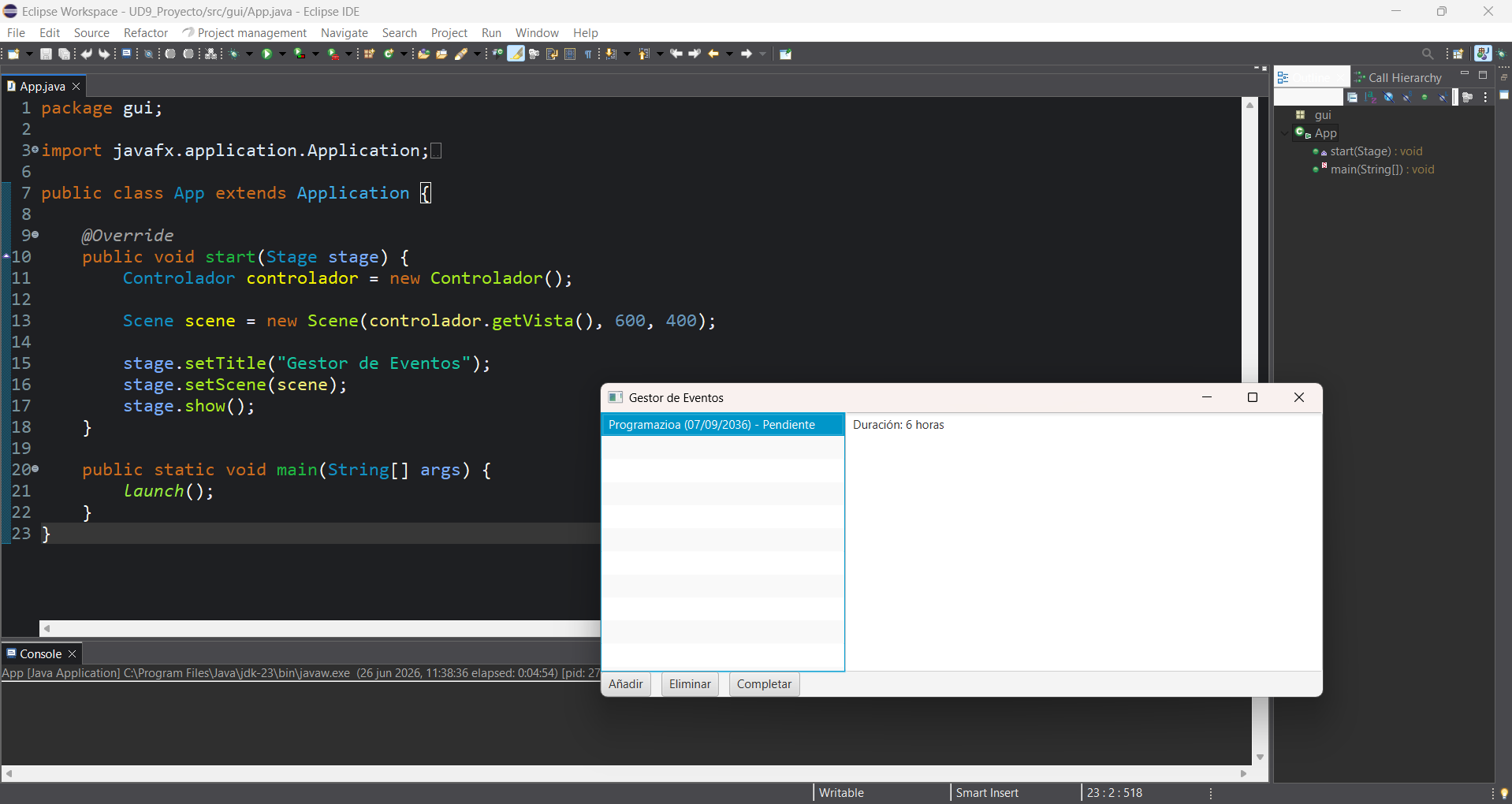Viewport: 1512px width, 804px height.
Task: Toggle Word Wrap in editor toolbar
Action: (x=551, y=54)
